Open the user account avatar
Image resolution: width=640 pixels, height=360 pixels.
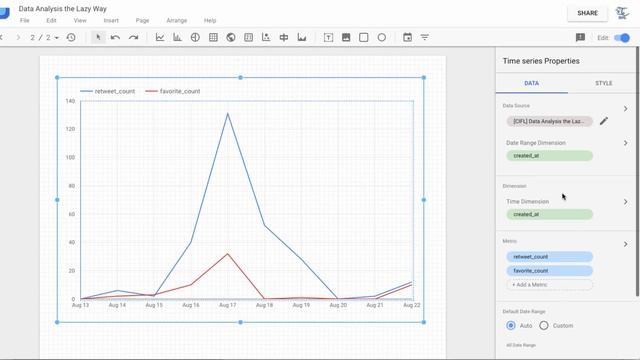(622, 13)
